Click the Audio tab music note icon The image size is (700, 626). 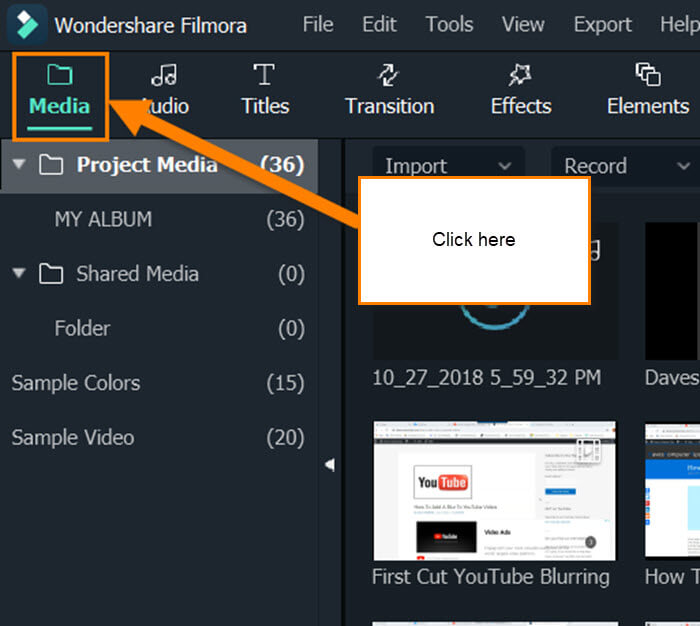pos(164,75)
